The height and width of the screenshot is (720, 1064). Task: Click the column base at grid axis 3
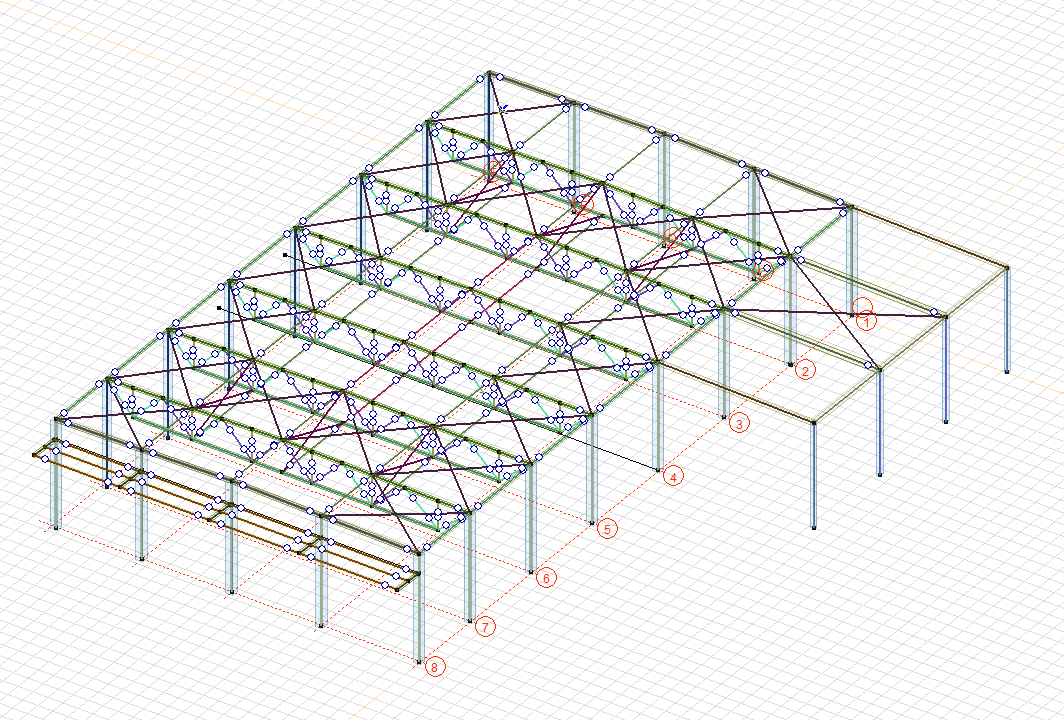coord(723,413)
